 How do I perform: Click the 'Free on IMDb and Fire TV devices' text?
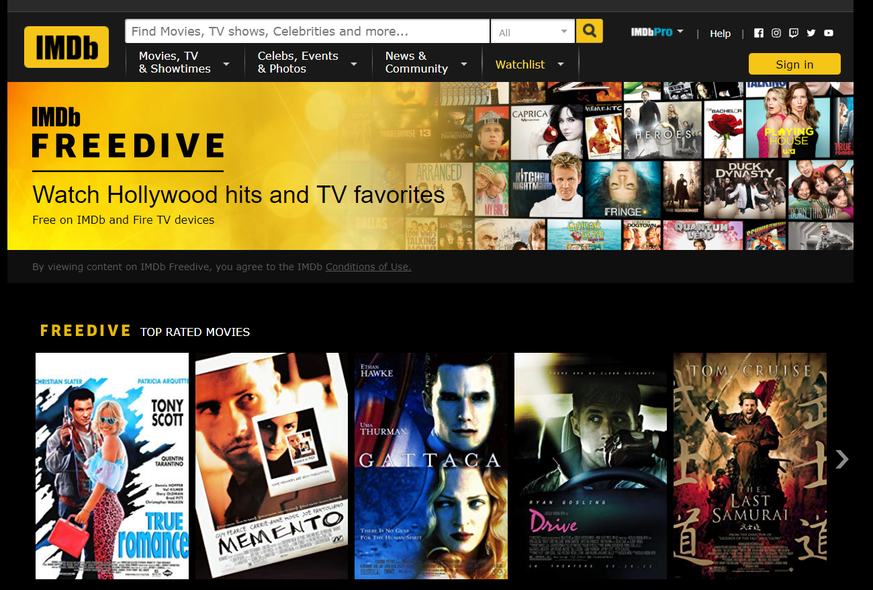tap(123, 220)
